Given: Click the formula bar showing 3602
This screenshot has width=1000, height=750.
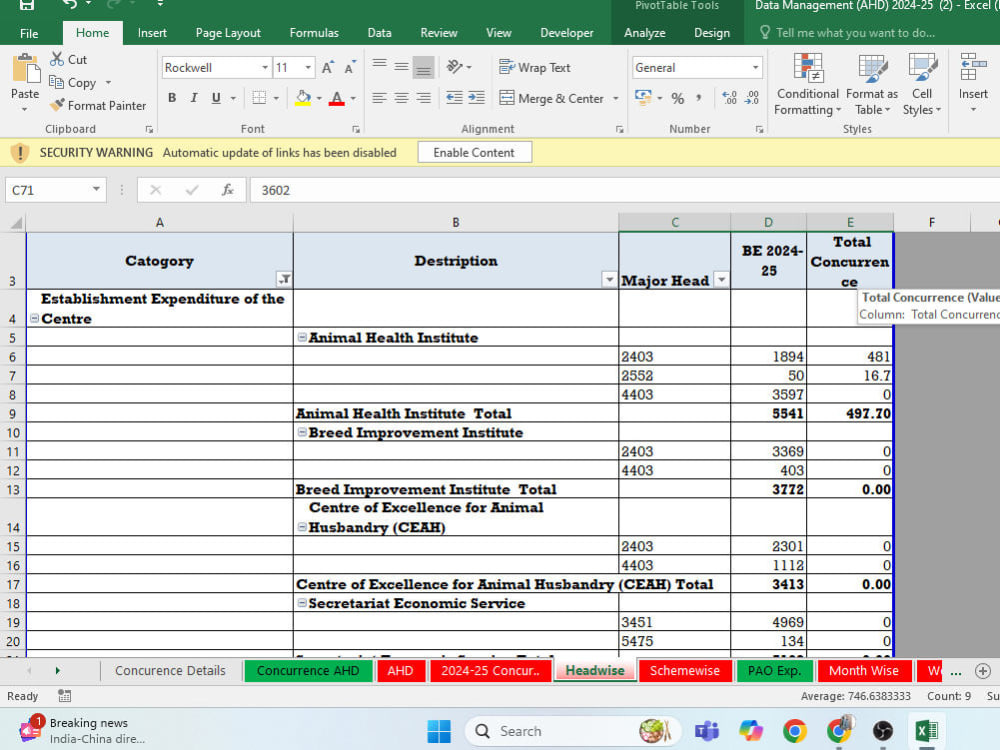Looking at the screenshot, I should (625, 190).
